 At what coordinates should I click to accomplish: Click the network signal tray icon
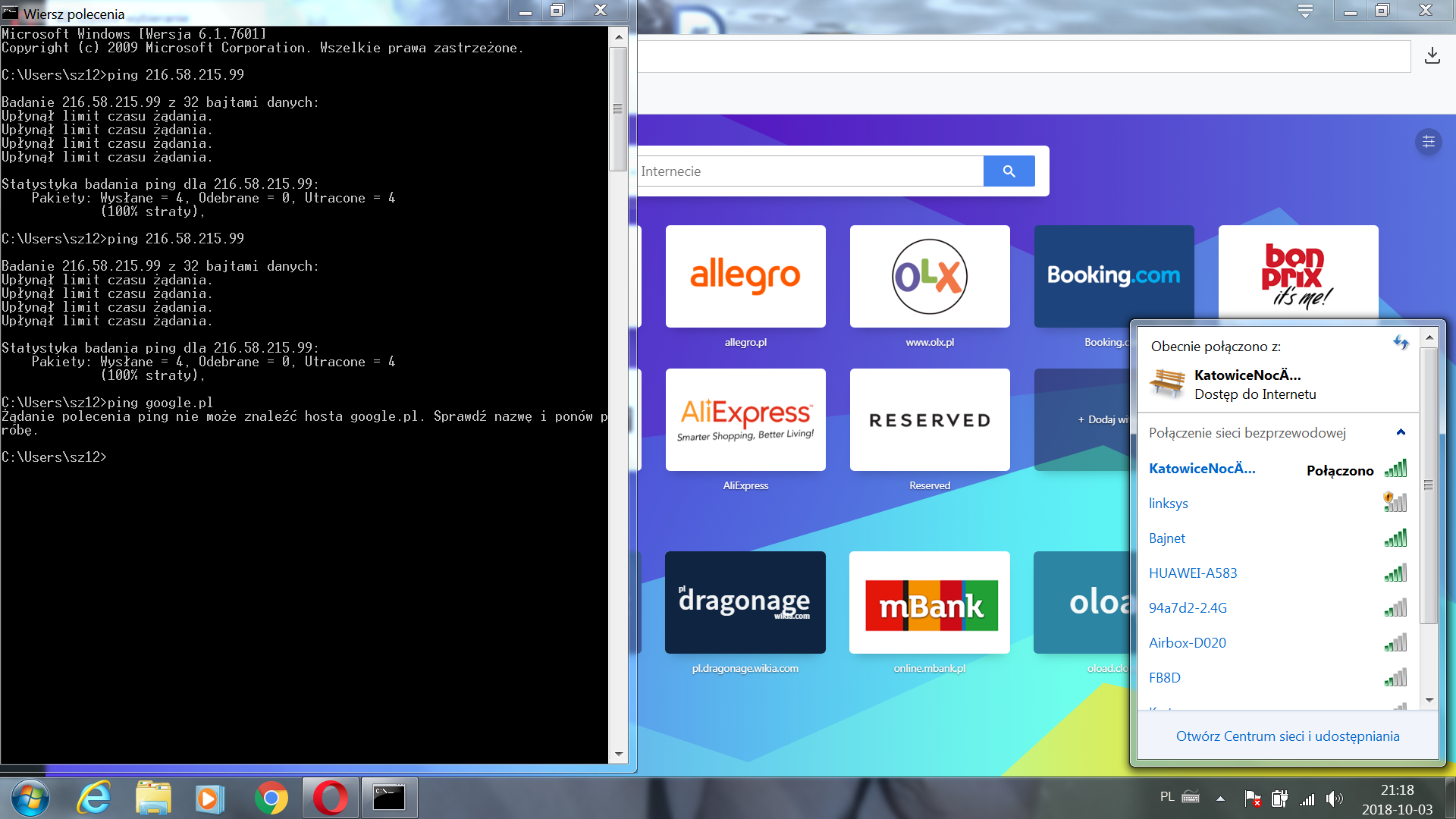pyautogui.click(x=1307, y=799)
